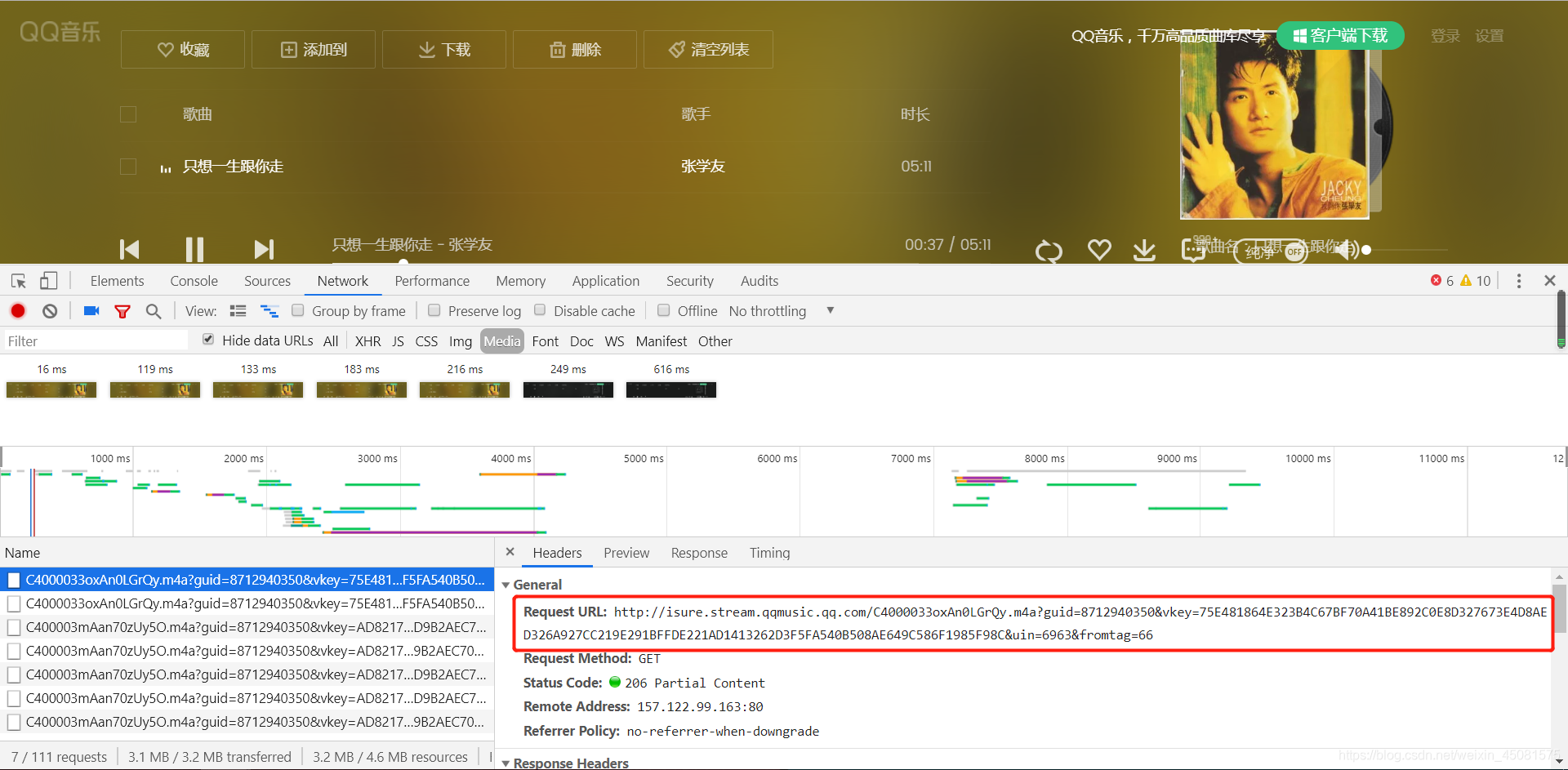Switch to the Response tab

pyautogui.click(x=699, y=553)
